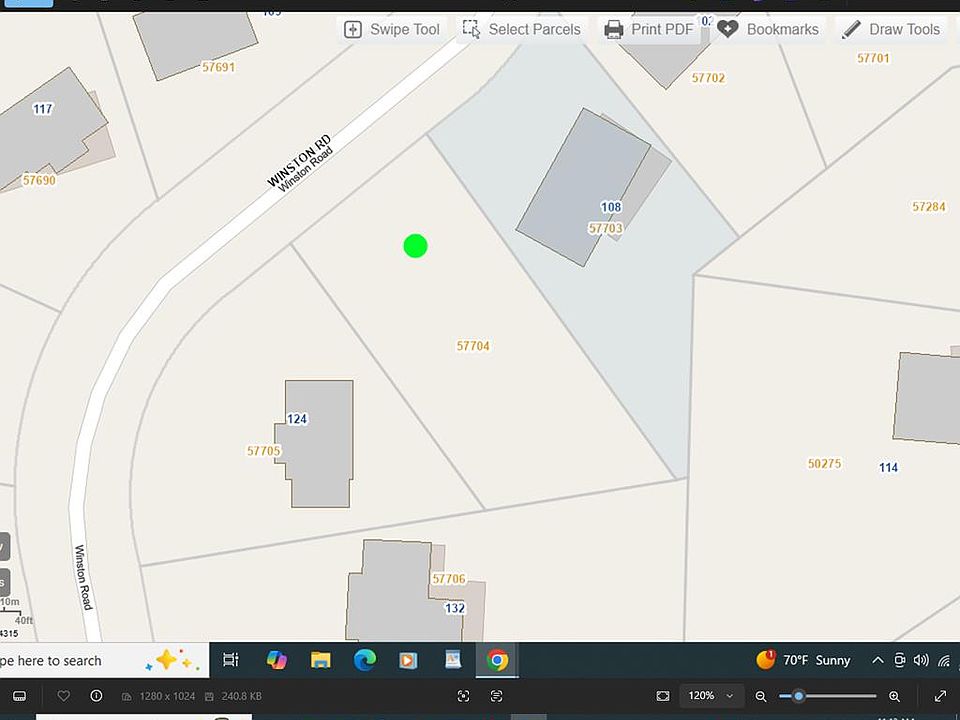
Task: Activate the Swipe Tool
Action: 392,29
